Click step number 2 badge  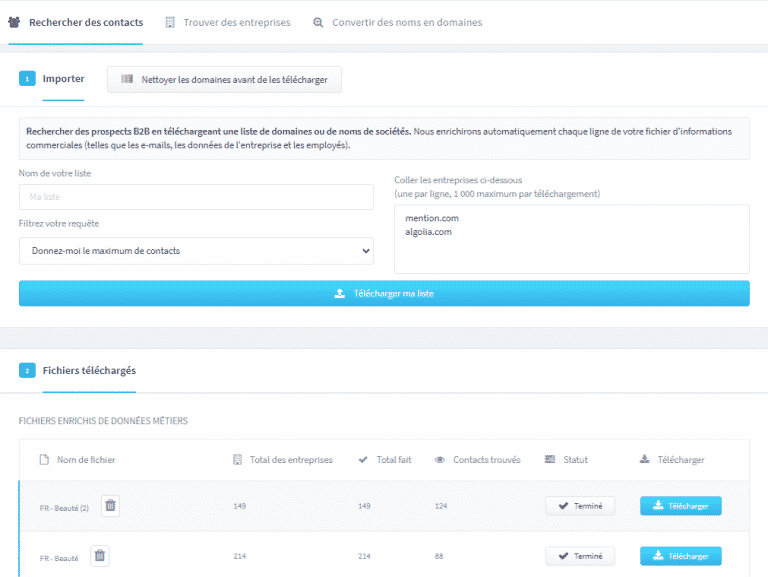pyautogui.click(x=27, y=370)
